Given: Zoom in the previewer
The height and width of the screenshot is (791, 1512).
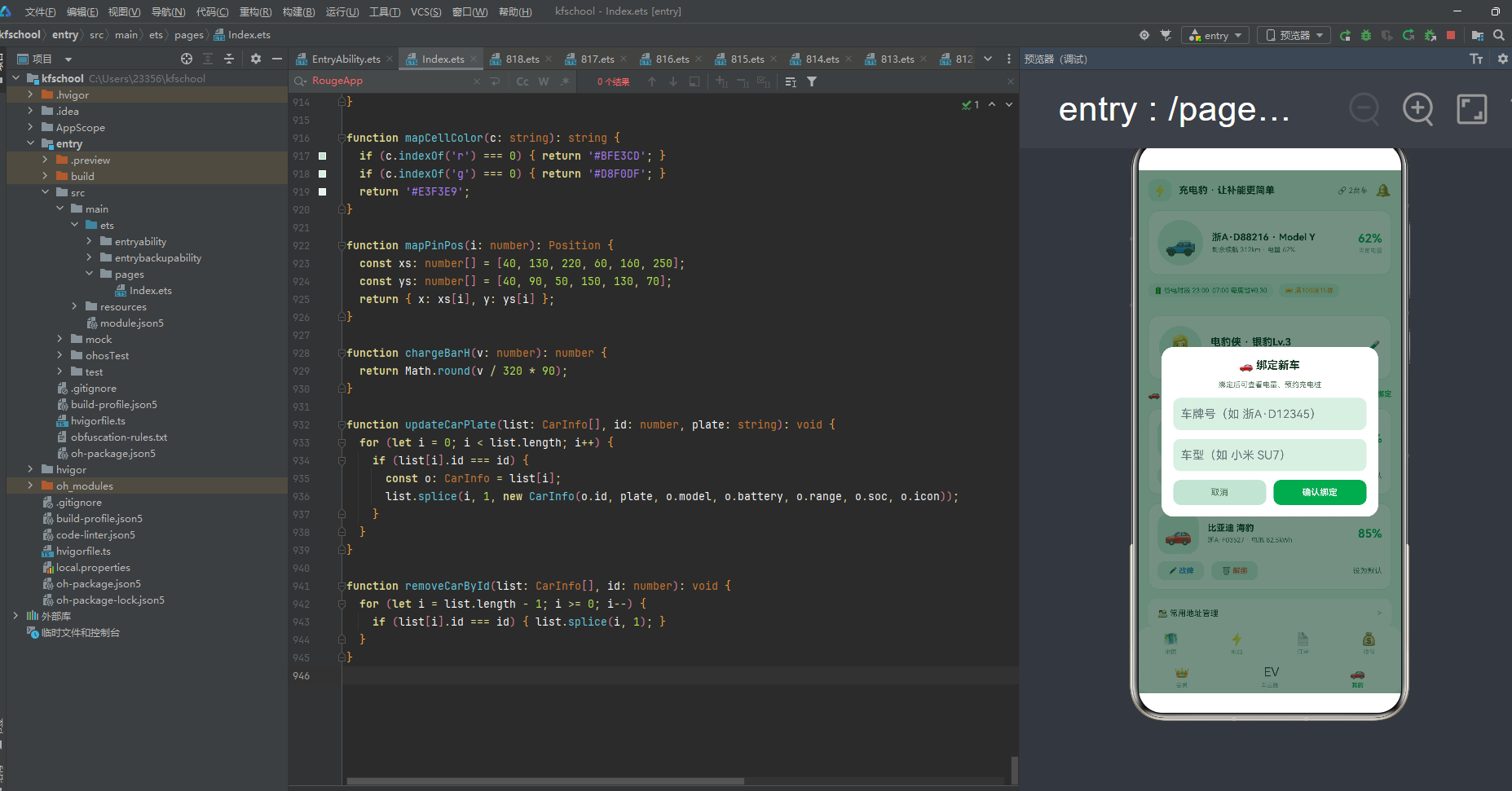Looking at the screenshot, I should [1418, 109].
